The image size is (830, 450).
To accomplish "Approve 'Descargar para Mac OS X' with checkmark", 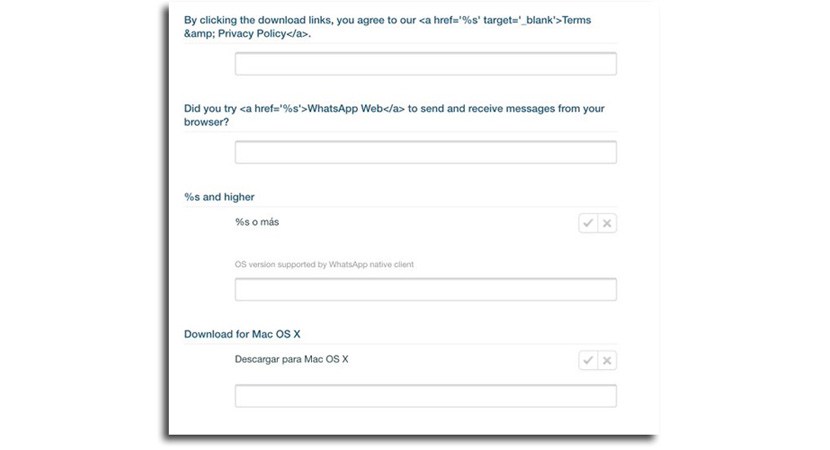I will tap(588, 360).
